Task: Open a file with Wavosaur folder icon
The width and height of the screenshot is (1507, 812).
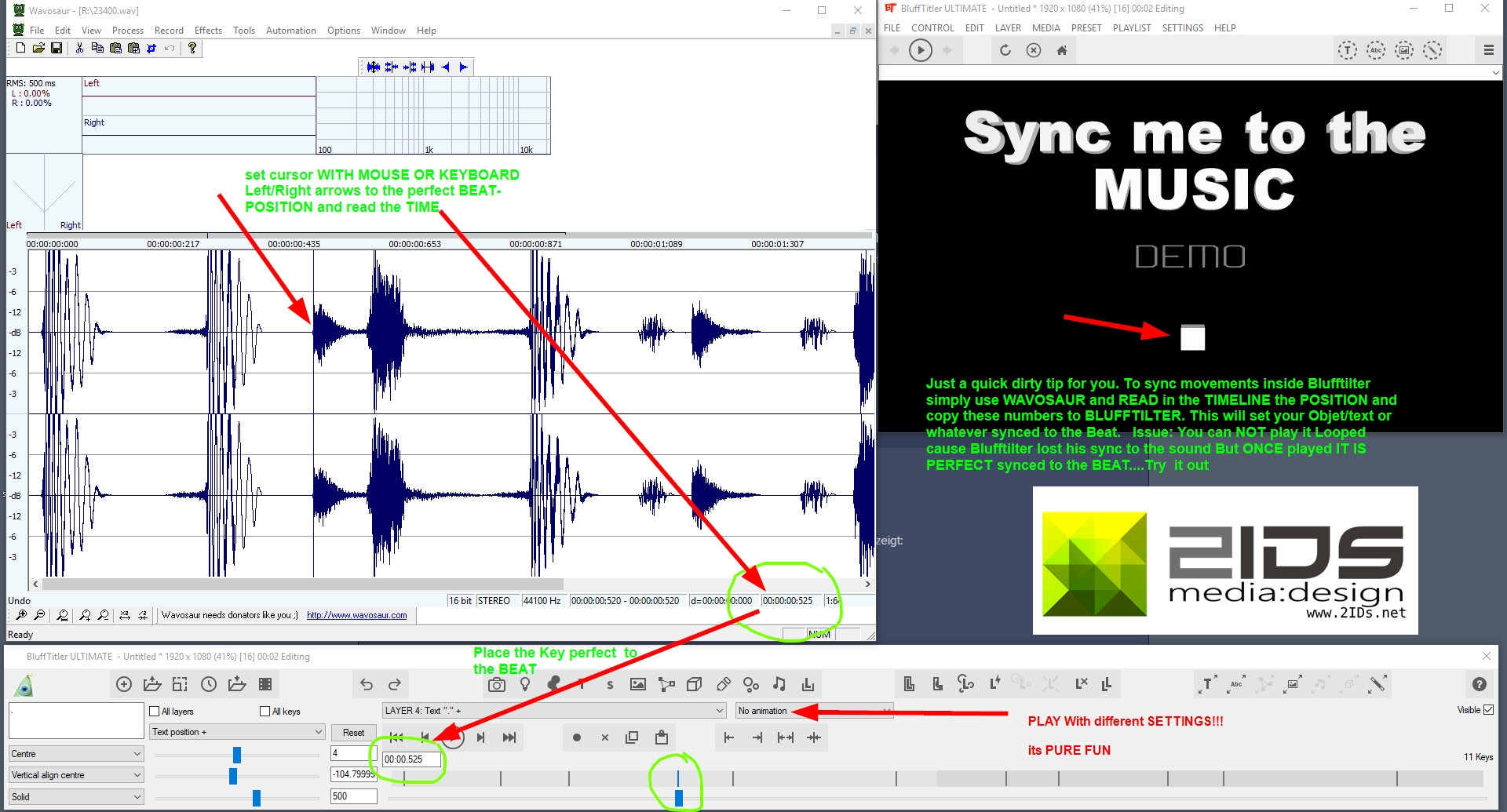Action: pyautogui.click(x=38, y=48)
